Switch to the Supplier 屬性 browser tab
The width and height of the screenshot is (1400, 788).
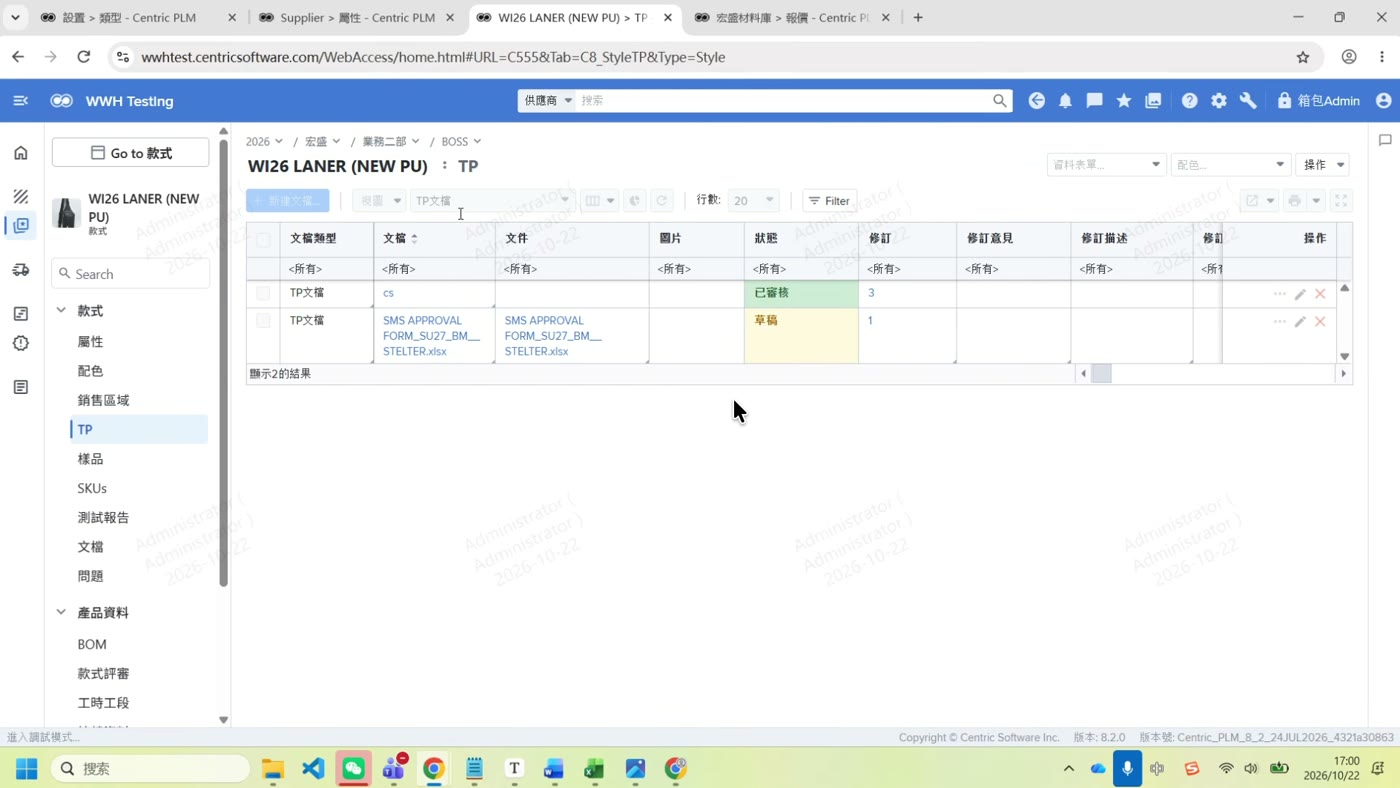click(x=357, y=18)
